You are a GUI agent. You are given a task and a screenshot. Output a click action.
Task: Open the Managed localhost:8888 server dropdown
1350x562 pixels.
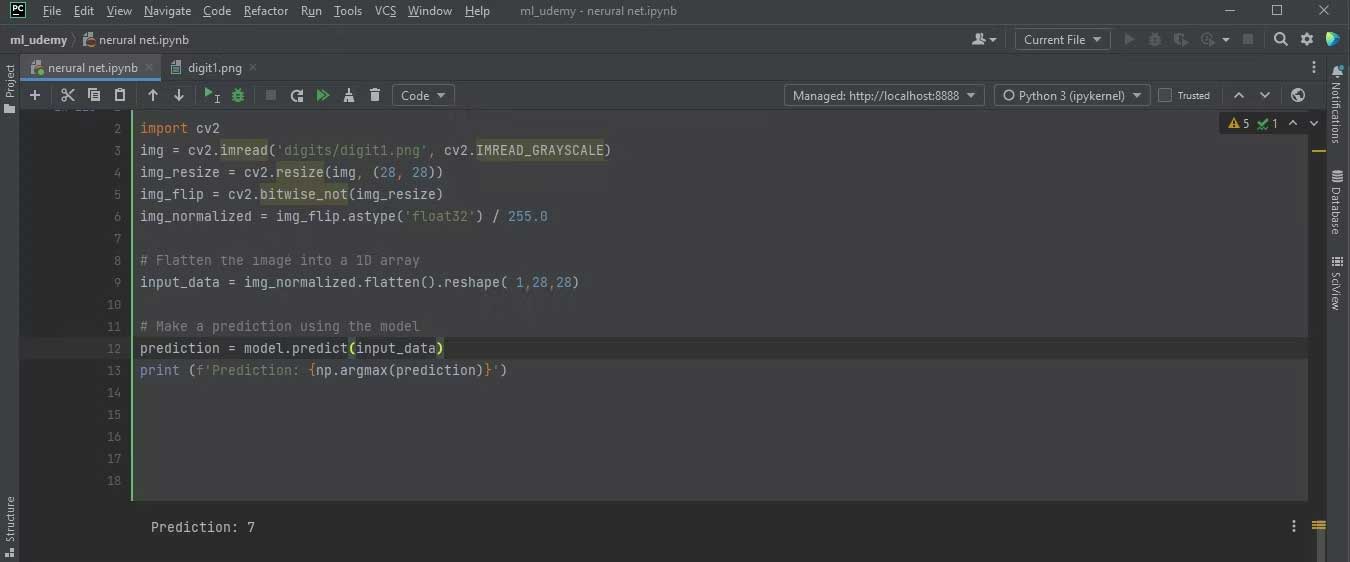tap(884, 95)
